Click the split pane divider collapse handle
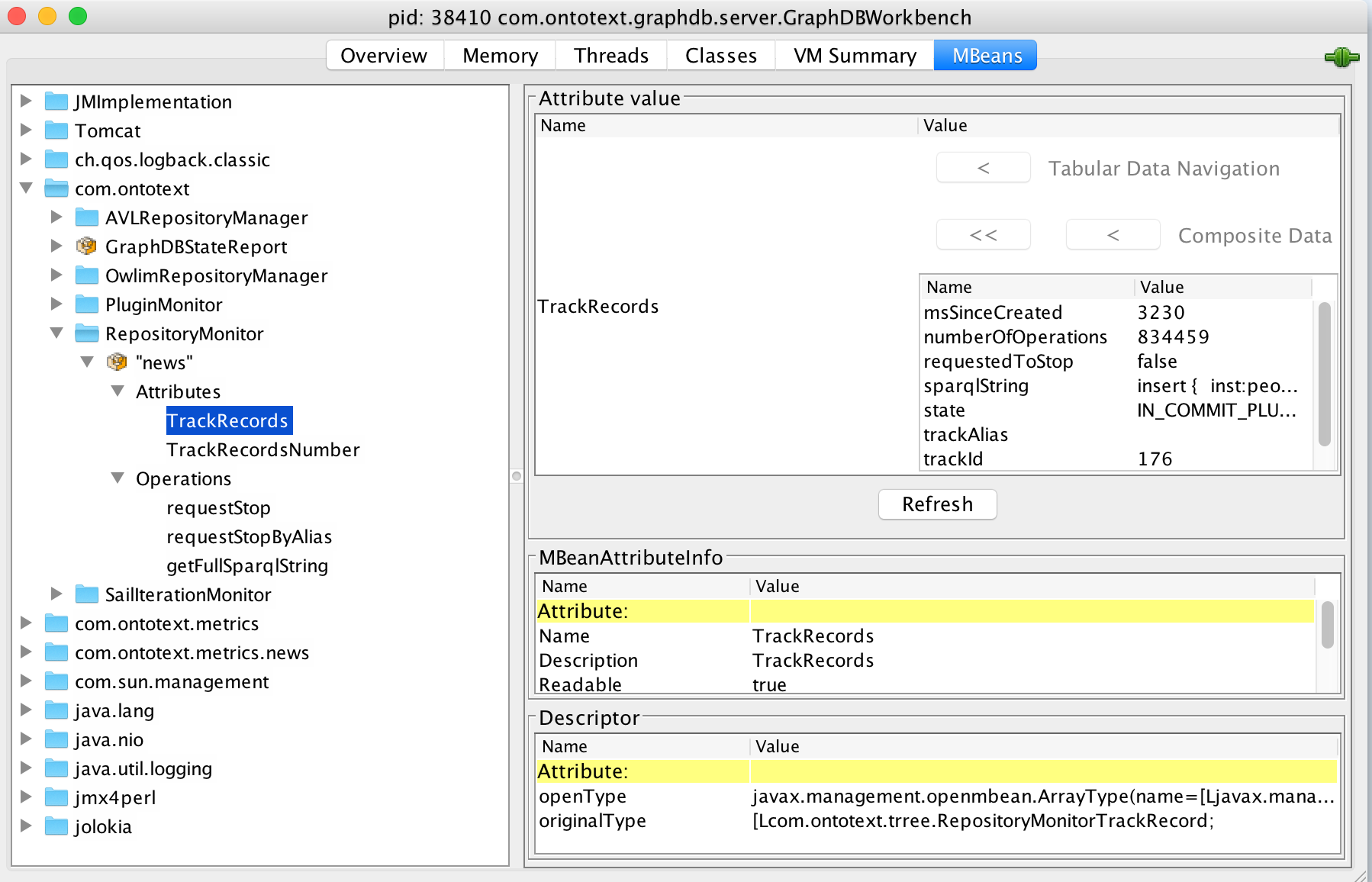The image size is (1372, 882). 517,476
